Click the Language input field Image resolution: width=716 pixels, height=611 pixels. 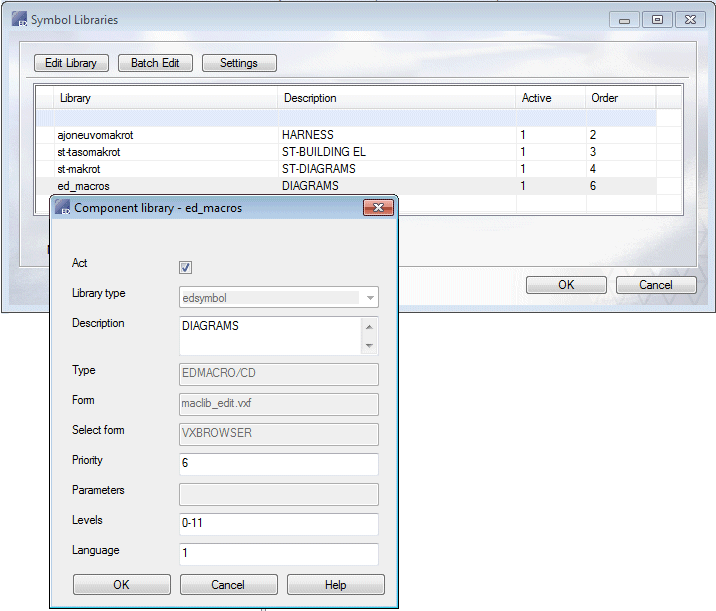click(x=278, y=554)
